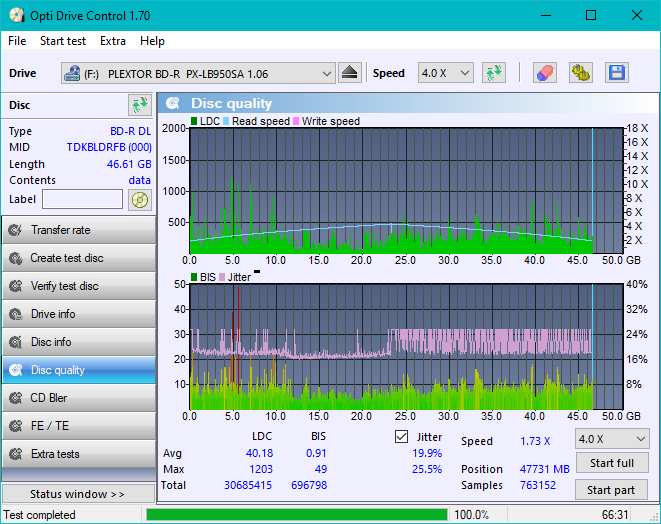Toggle the Jitter checkbox
This screenshot has height=524, width=661.
[x=401, y=437]
